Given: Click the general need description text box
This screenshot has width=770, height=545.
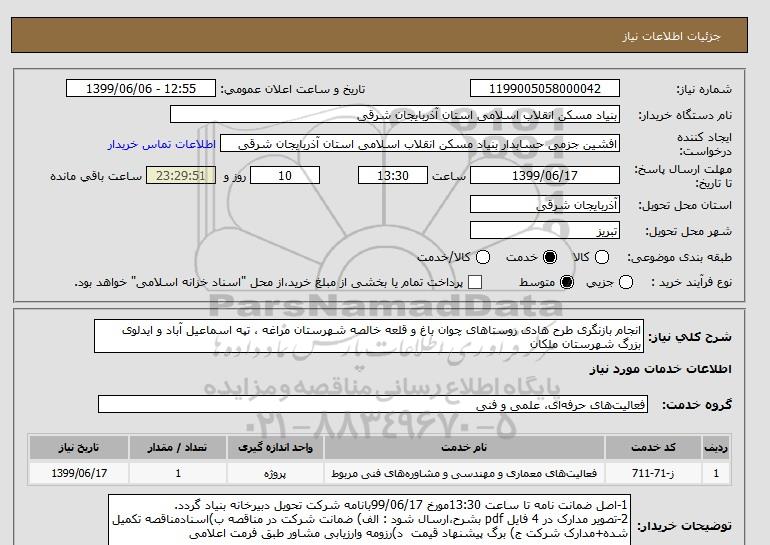Looking at the screenshot, I should coord(369,336).
